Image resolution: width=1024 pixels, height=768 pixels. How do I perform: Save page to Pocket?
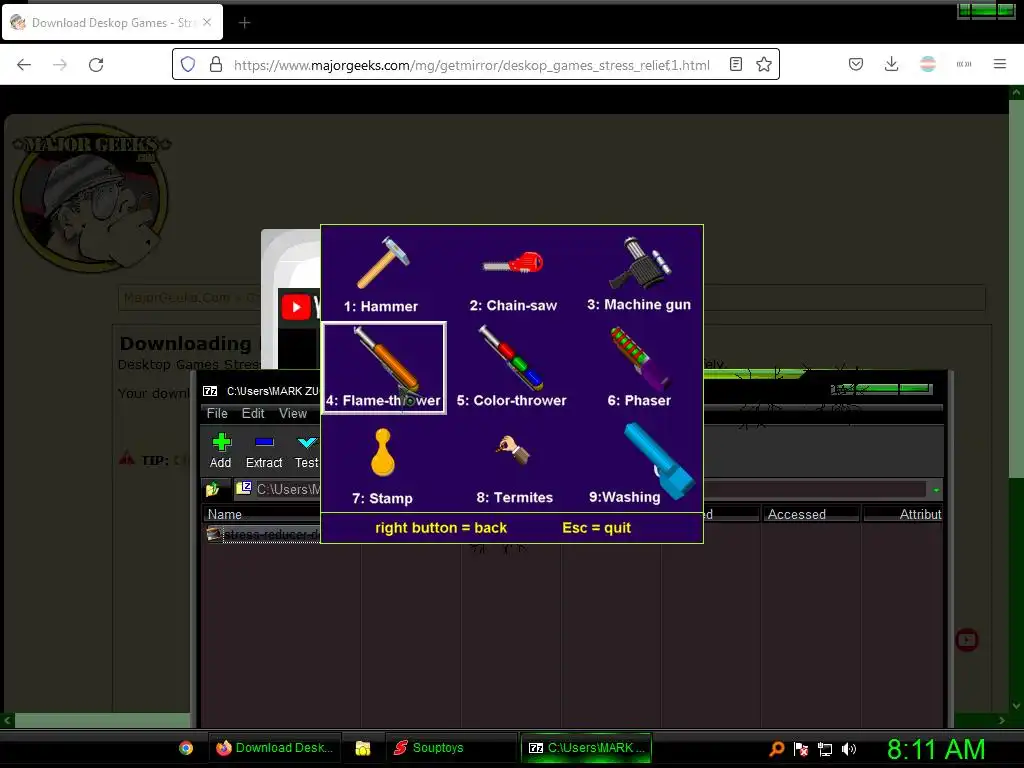click(856, 64)
